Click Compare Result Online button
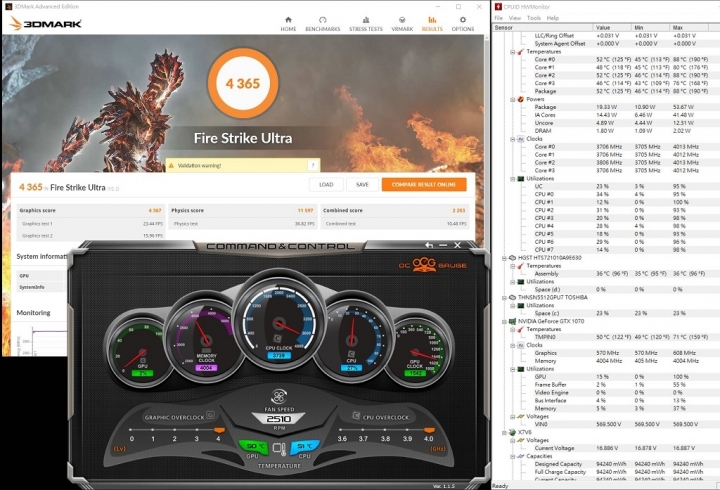 pyautogui.click(x=424, y=185)
